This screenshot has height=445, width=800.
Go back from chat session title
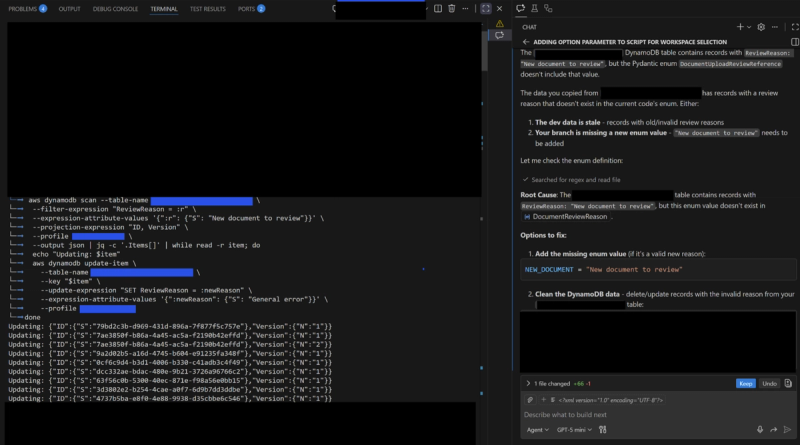[526, 42]
